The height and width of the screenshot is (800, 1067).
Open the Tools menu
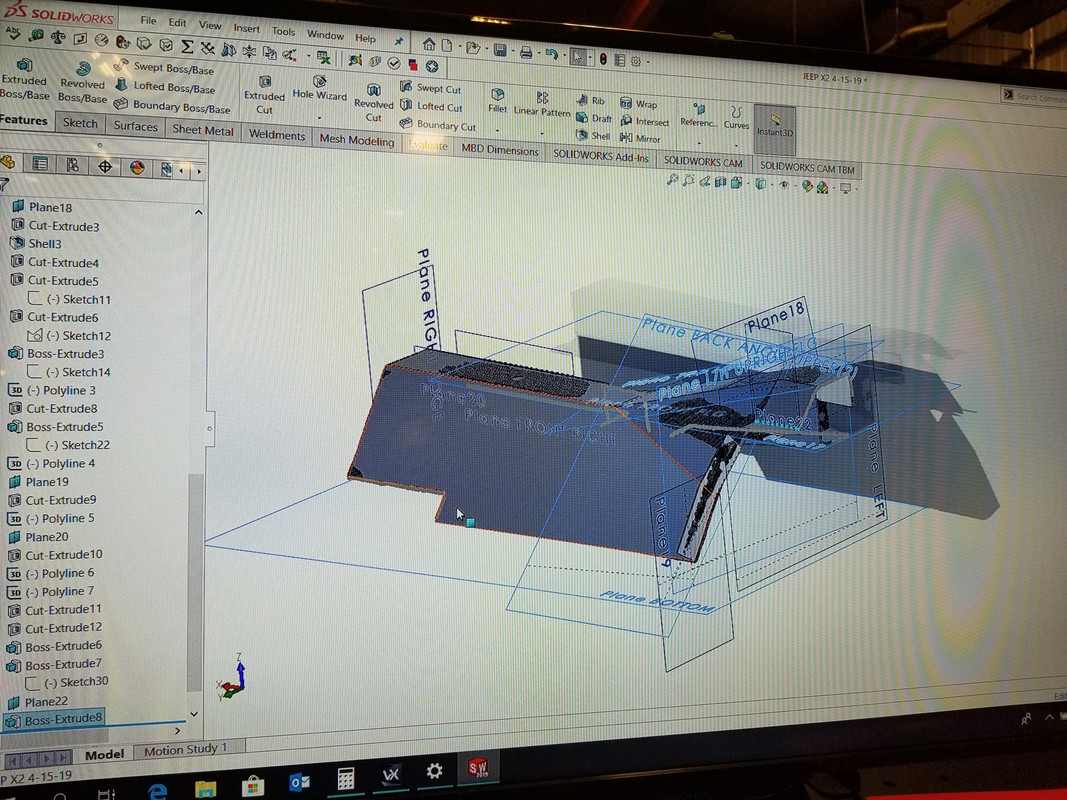point(283,31)
